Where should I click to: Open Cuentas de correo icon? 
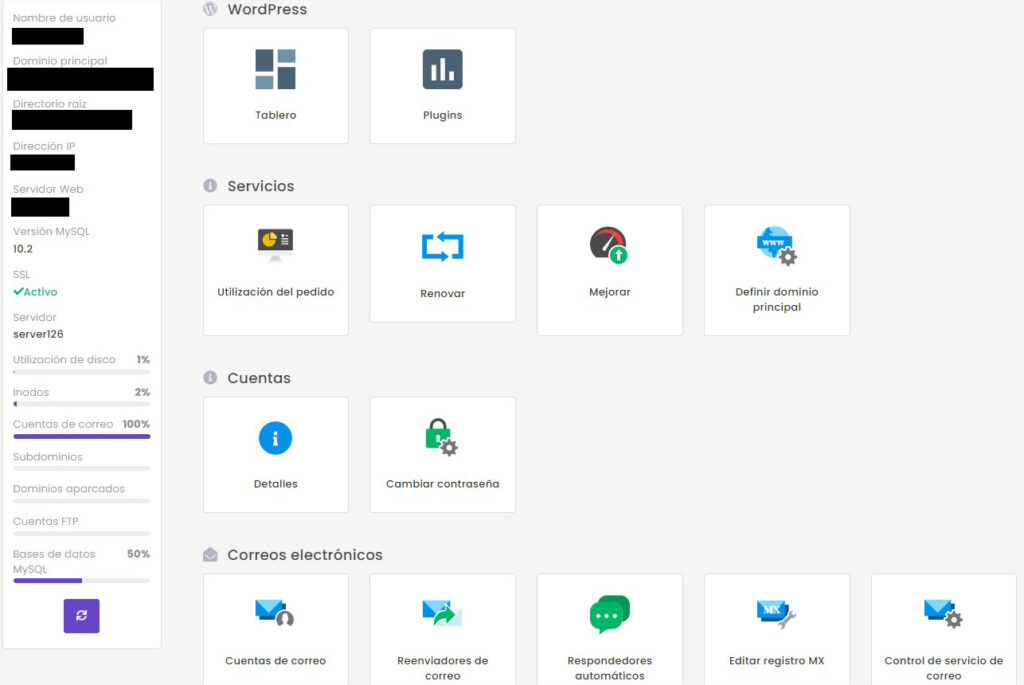coord(275,614)
